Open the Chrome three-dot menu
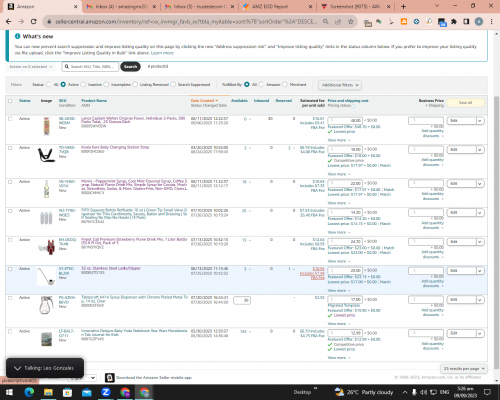Viewport: 500px width, 400px height. 491,21
